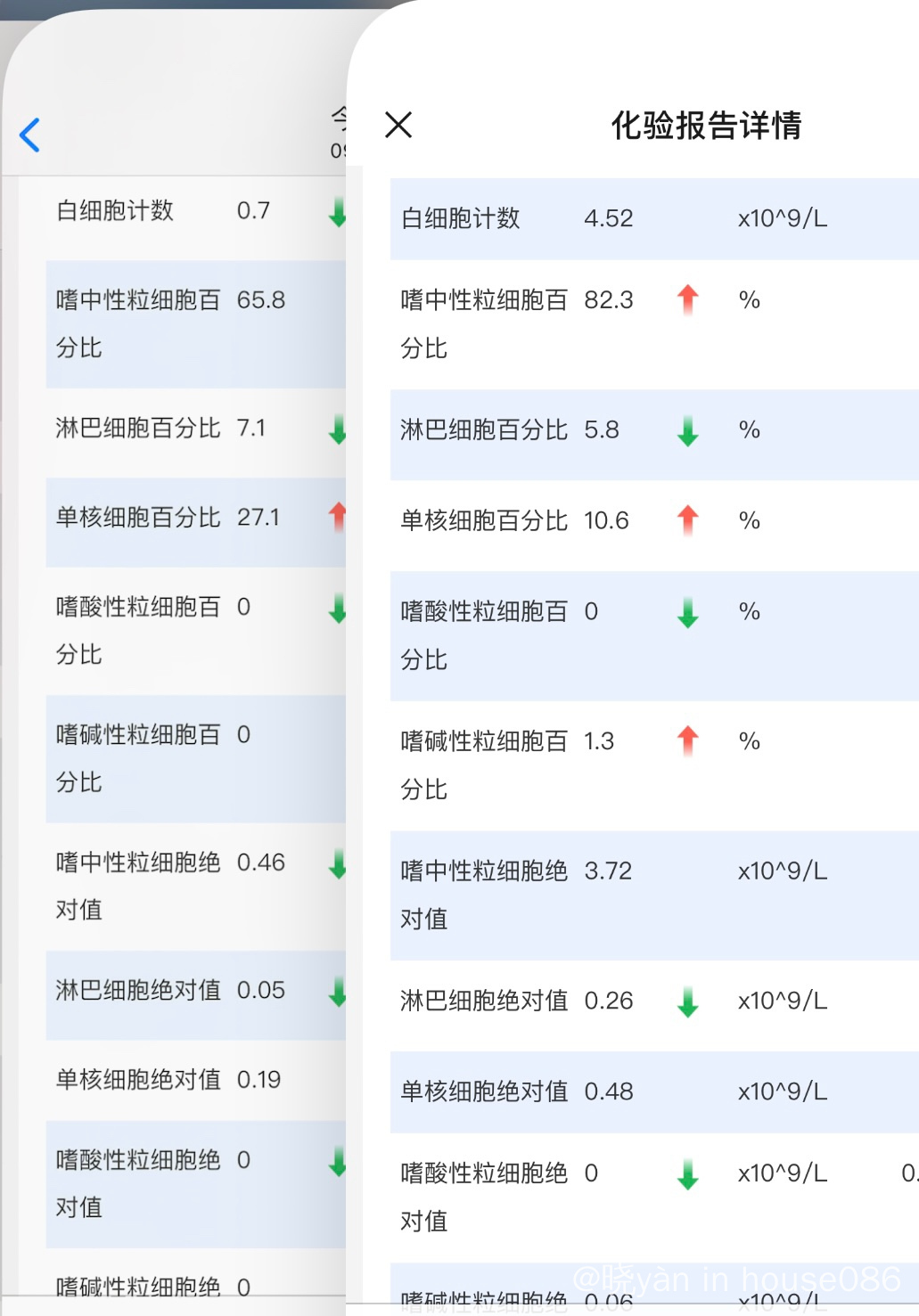The height and width of the screenshot is (1316, 919).
Task: Select 嗜中性粒细胞绝对值 row showing 3.72
Action: 654,895
